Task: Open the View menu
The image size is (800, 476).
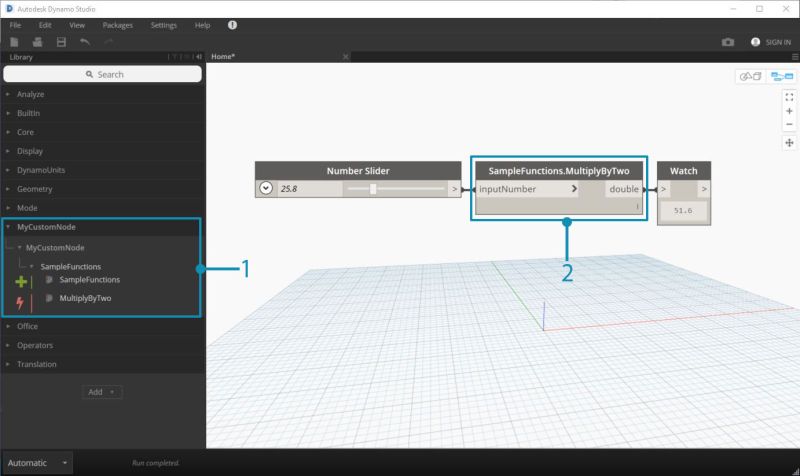Action: (77, 25)
